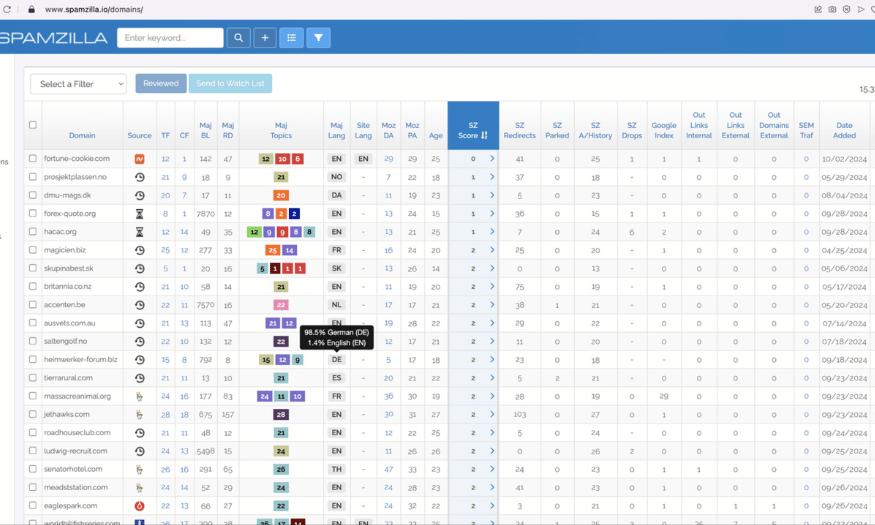Click the source icon for meadststation.com
This screenshot has width=875, height=525.
pos(140,488)
